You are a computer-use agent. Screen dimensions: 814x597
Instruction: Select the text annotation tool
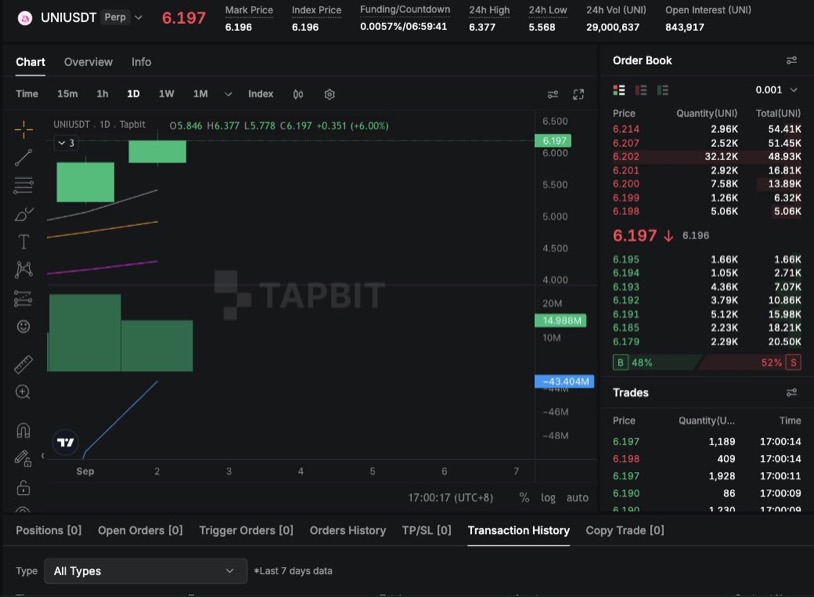(23, 241)
